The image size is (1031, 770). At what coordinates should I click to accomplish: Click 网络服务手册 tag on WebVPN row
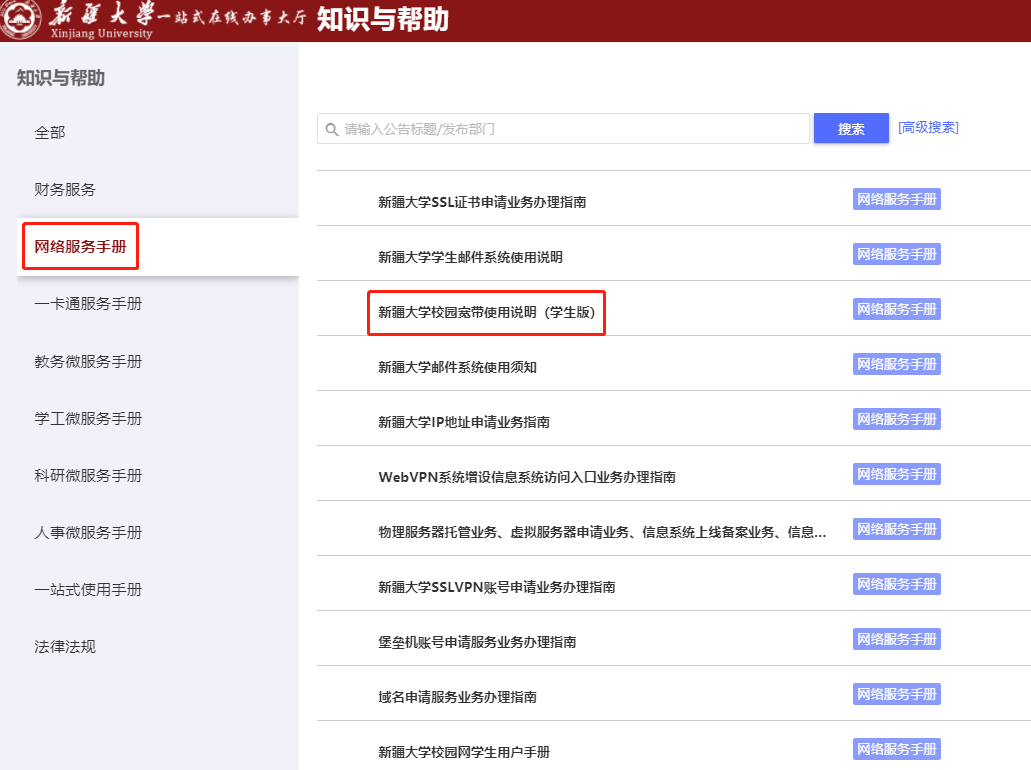pyautogui.click(x=897, y=474)
